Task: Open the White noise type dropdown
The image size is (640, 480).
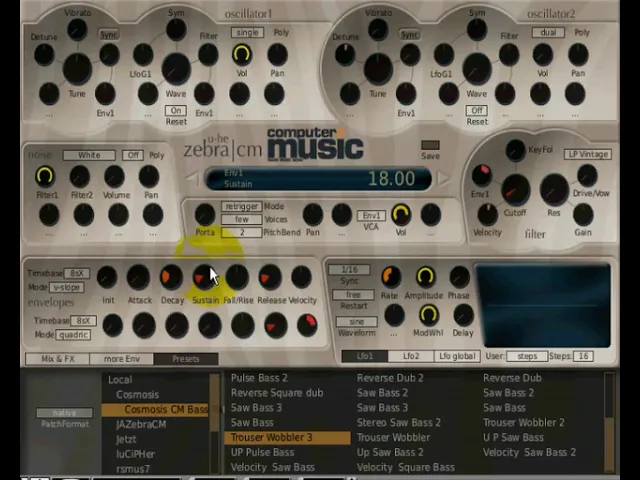Action: [x=89, y=155]
